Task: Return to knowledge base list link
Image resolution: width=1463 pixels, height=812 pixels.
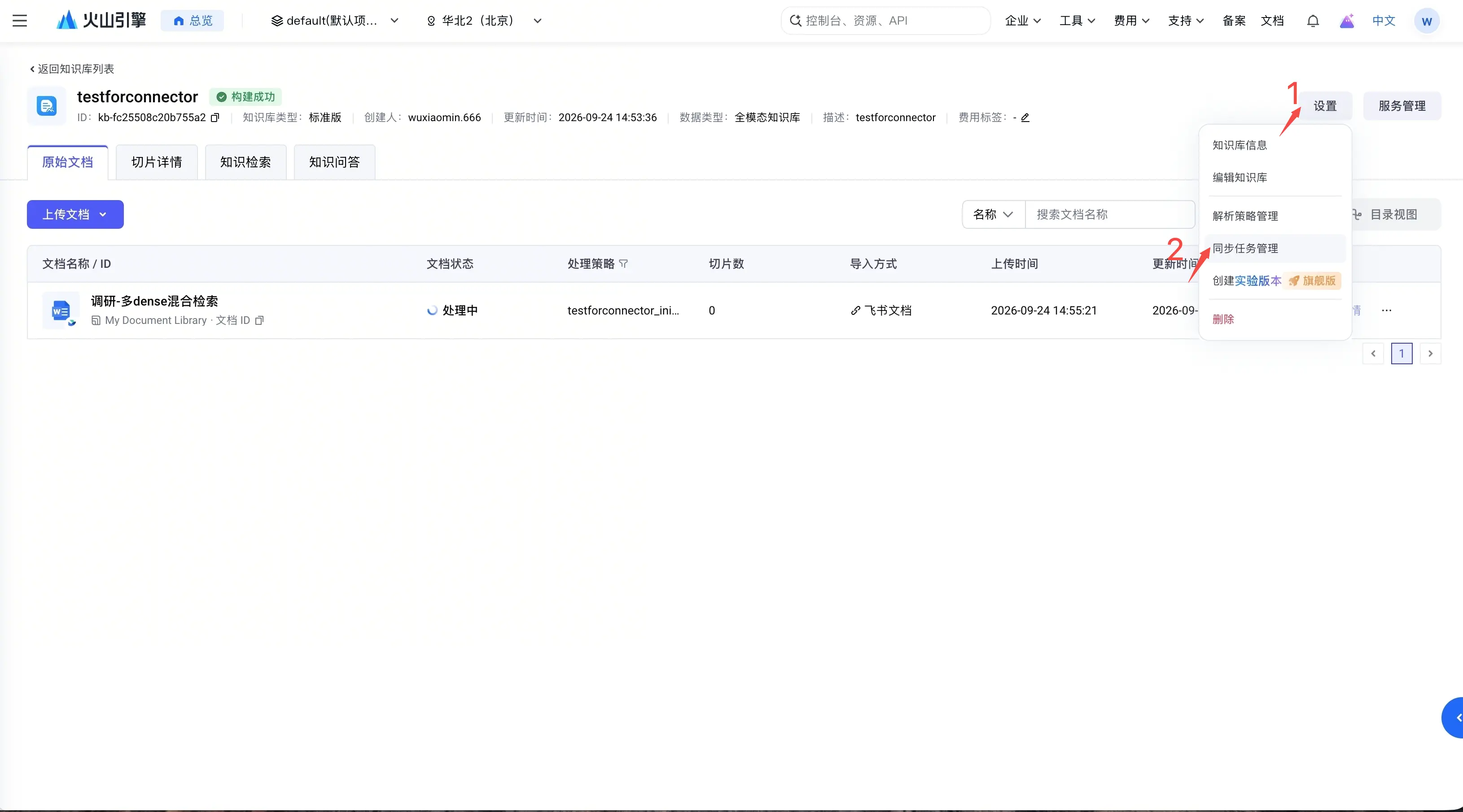Action: pyautogui.click(x=71, y=69)
